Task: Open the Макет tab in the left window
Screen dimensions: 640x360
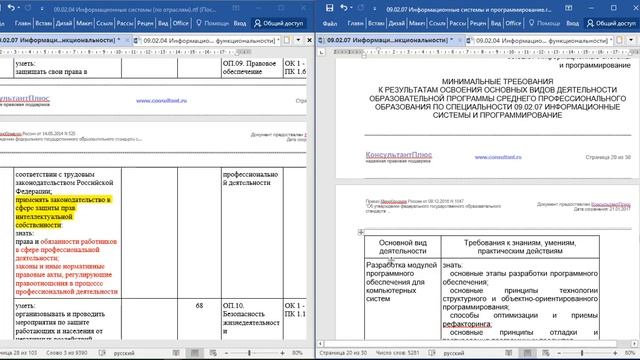Action: pyautogui.click(x=84, y=24)
